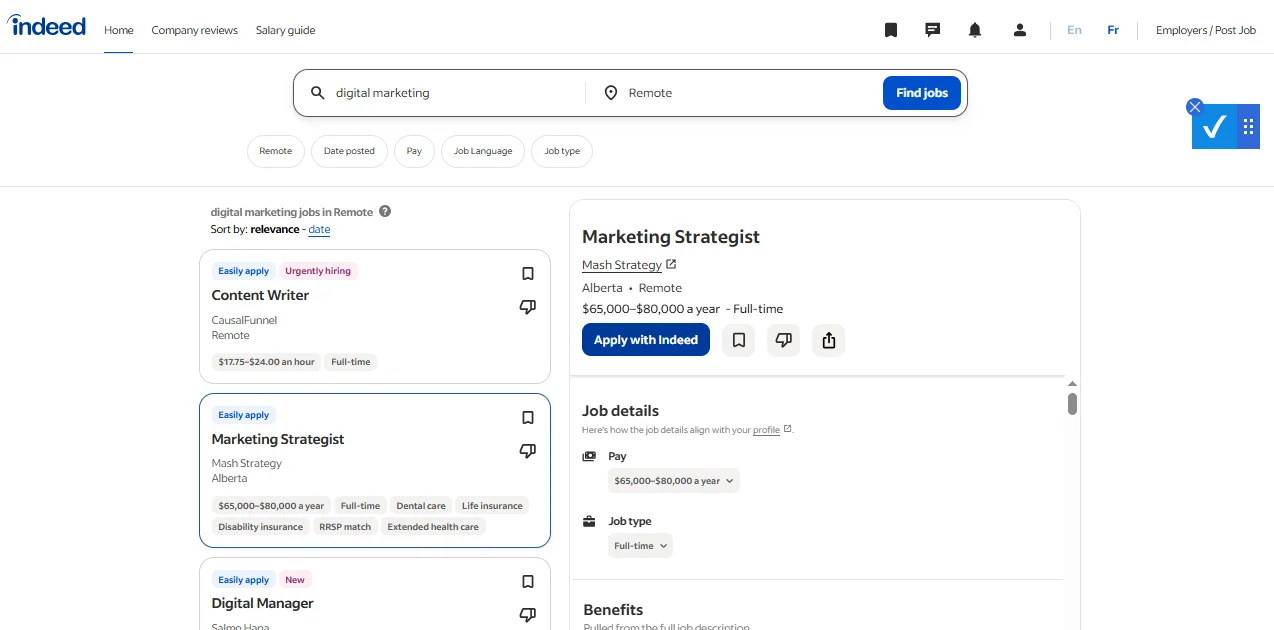Expand the $65,000–$80,000 a year pay chip
The image size is (1274, 630).
[x=674, y=481]
